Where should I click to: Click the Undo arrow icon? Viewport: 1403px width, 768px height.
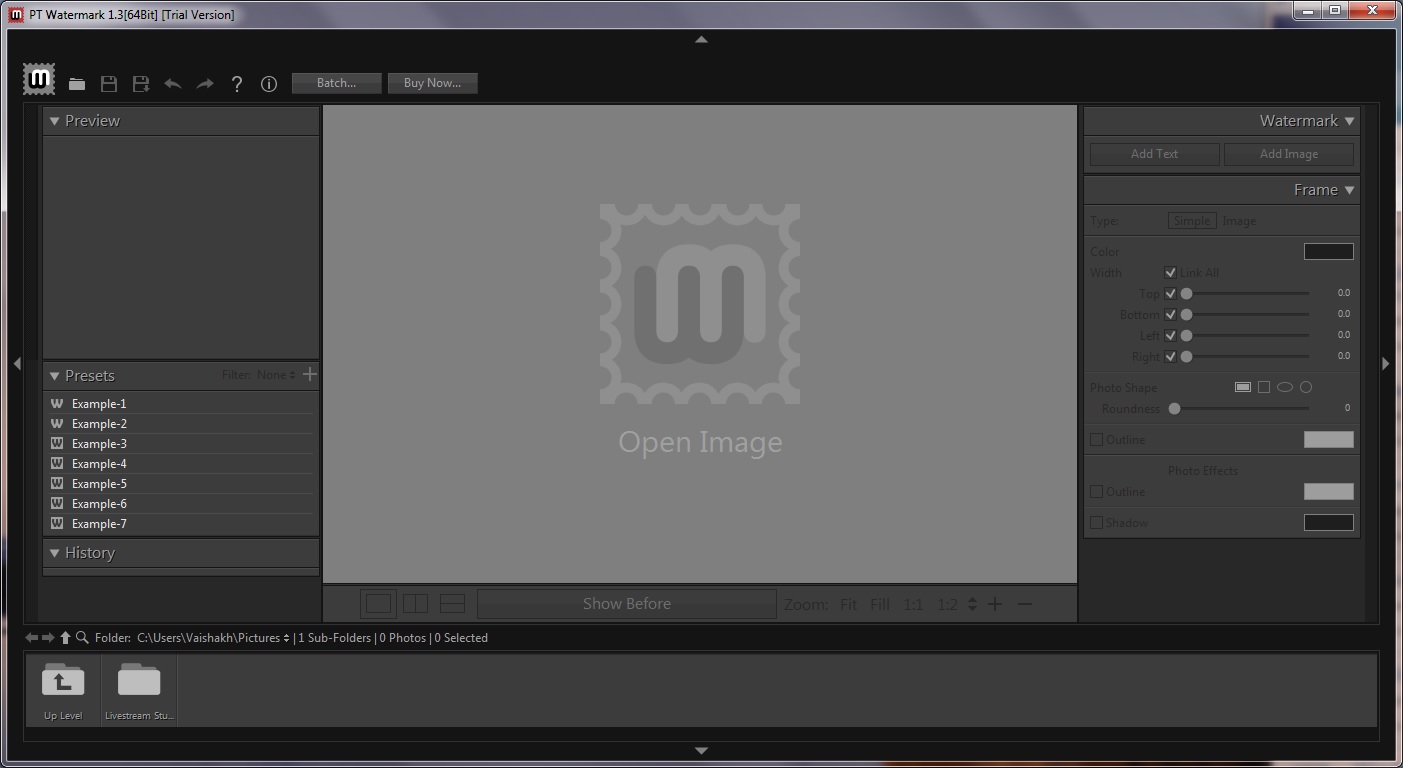pyautogui.click(x=173, y=84)
